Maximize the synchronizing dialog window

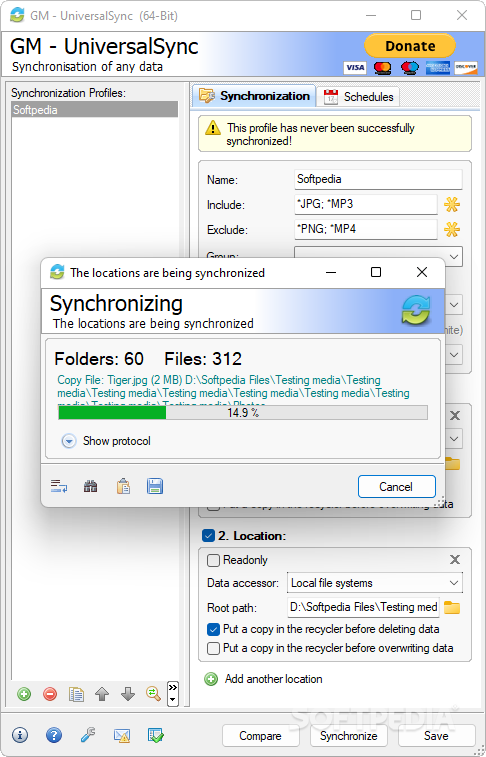click(376, 272)
